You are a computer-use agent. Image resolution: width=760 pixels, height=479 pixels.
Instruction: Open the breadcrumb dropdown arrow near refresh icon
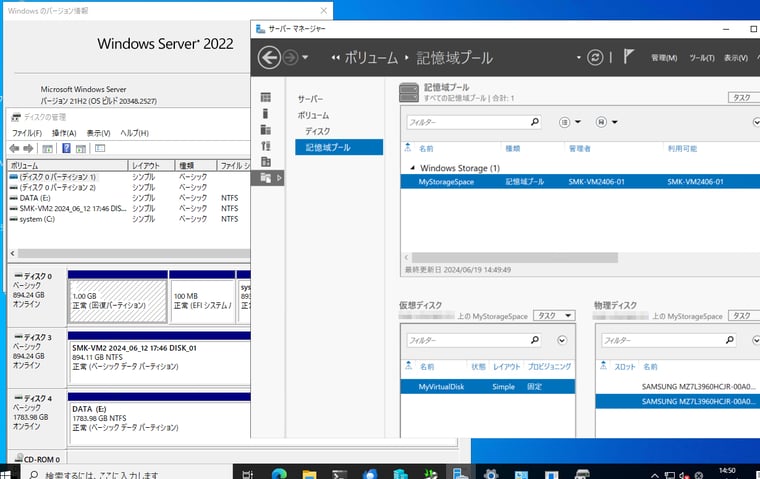pos(578,58)
